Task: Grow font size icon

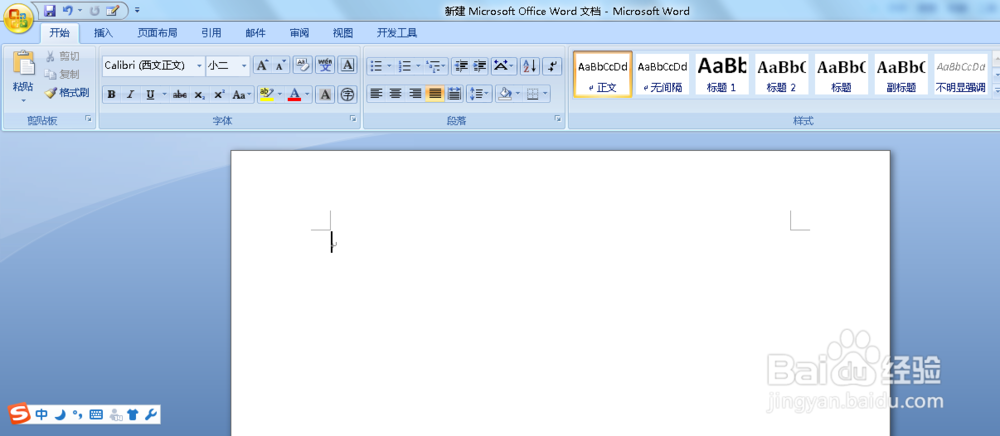Action: click(262, 65)
